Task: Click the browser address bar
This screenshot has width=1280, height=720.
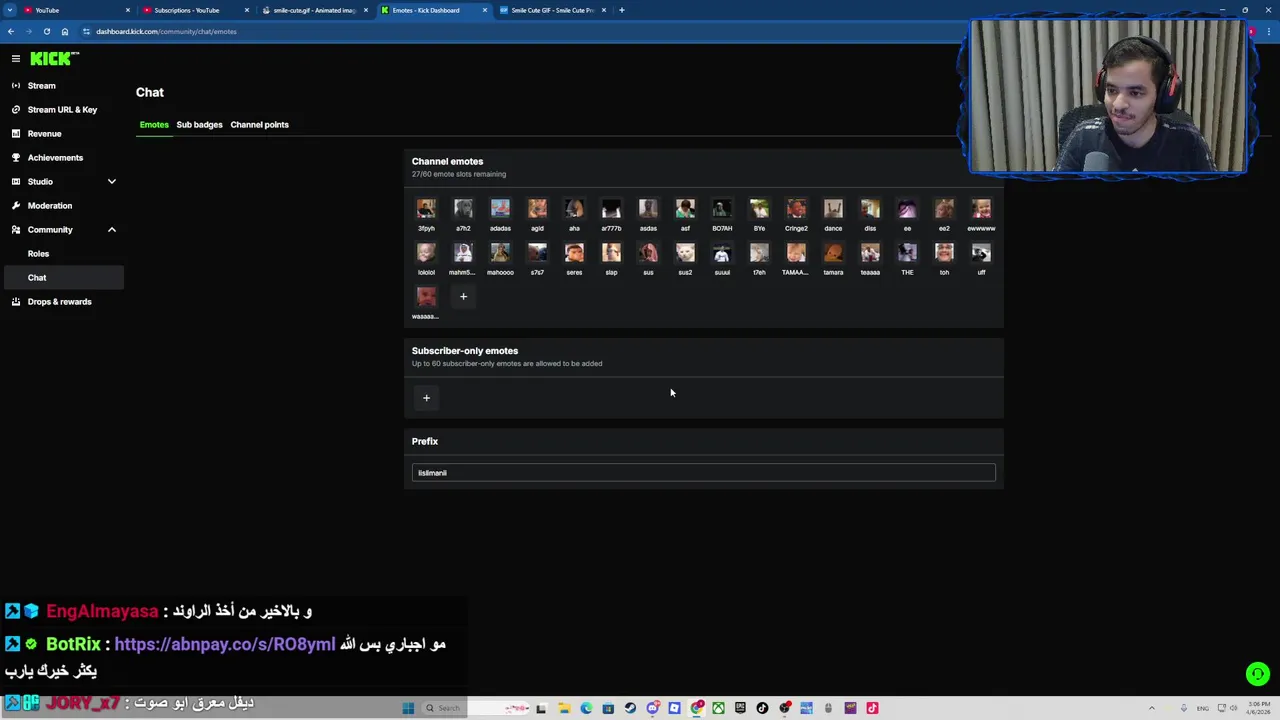Action: 520,31
